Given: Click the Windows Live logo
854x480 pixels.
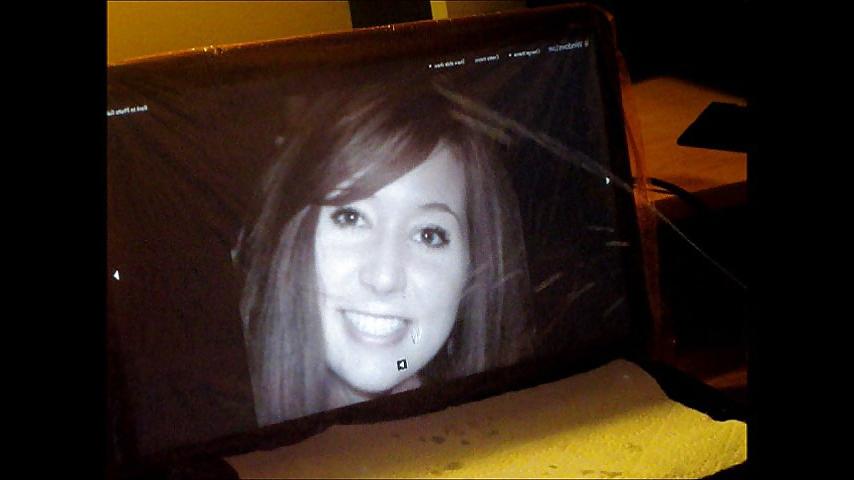Looking at the screenshot, I should click(x=568, y=46).
